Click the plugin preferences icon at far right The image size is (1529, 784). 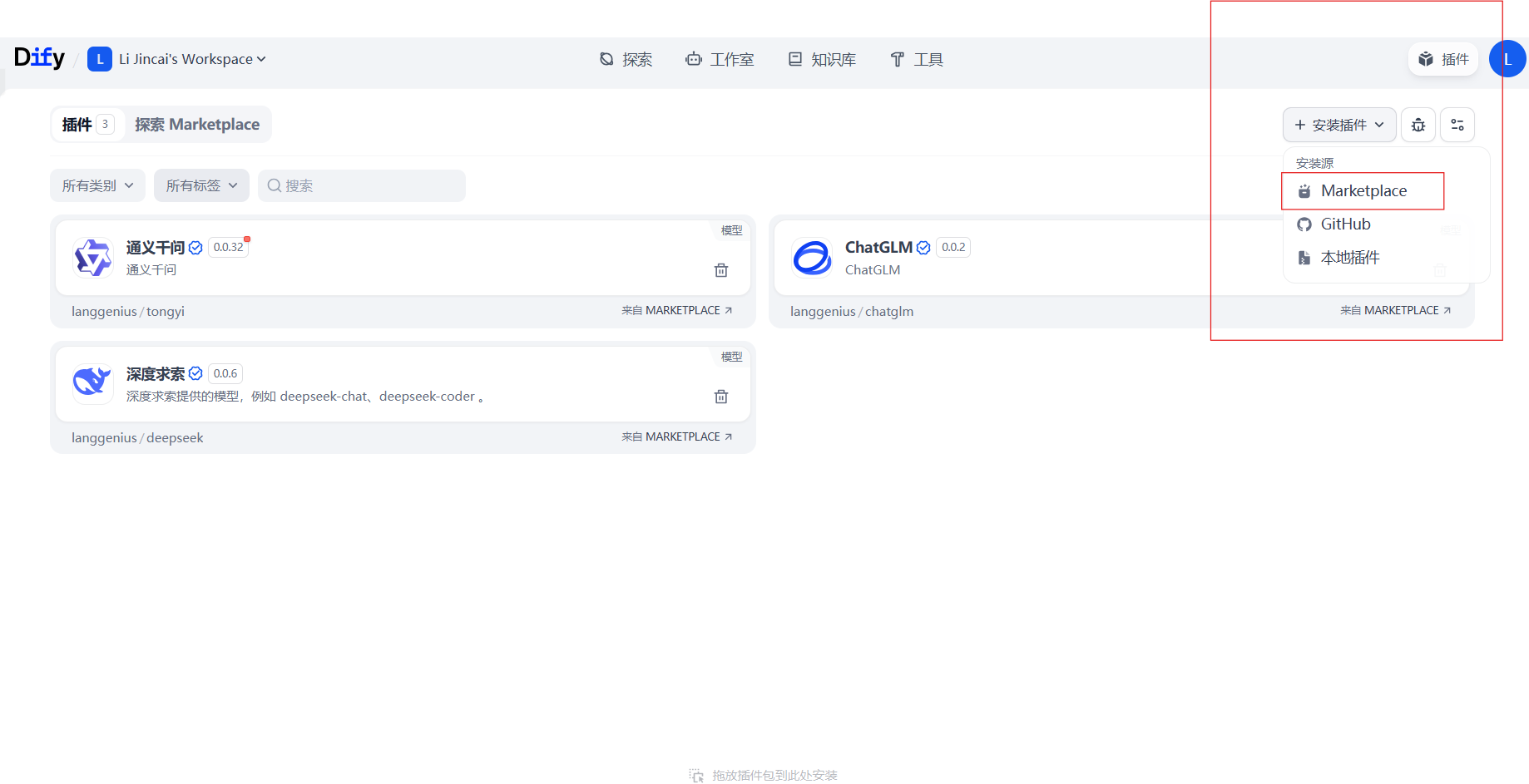click(x=1457, y=125)
